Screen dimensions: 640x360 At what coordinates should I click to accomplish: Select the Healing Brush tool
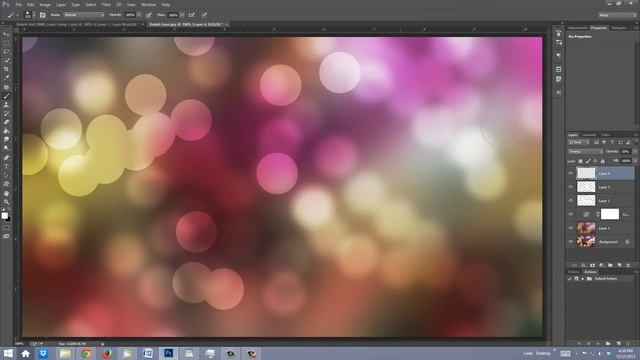pyautogui.click(x=6, y=87)
